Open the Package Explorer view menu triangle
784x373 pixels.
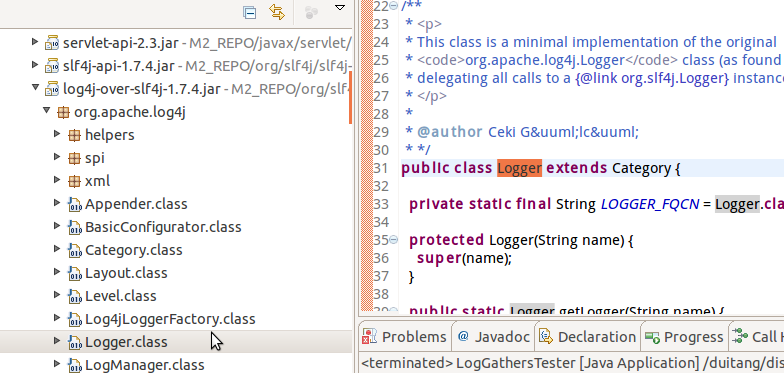(x=340, y=8)
